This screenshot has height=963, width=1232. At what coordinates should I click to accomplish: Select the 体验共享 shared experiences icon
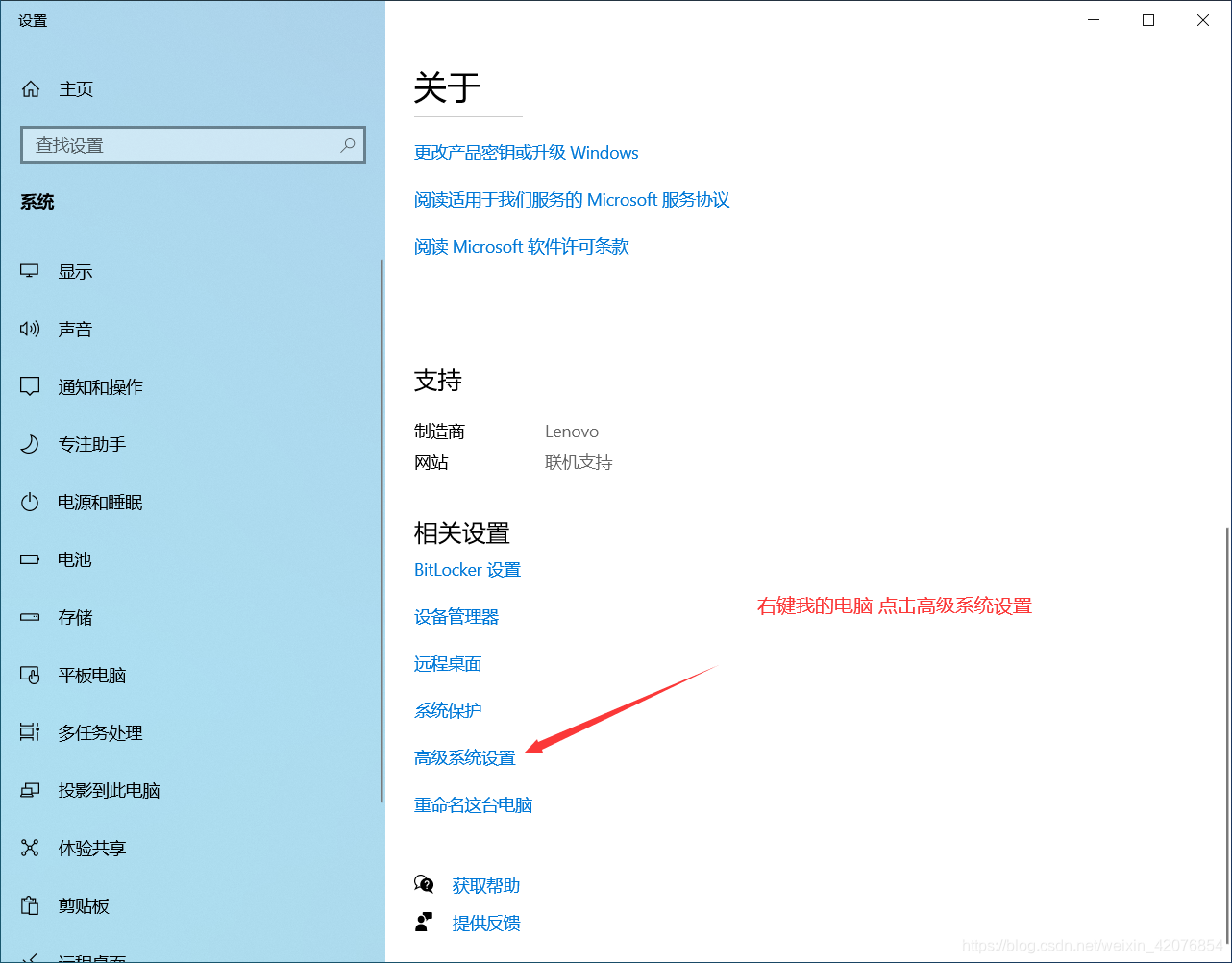[30, 848]
